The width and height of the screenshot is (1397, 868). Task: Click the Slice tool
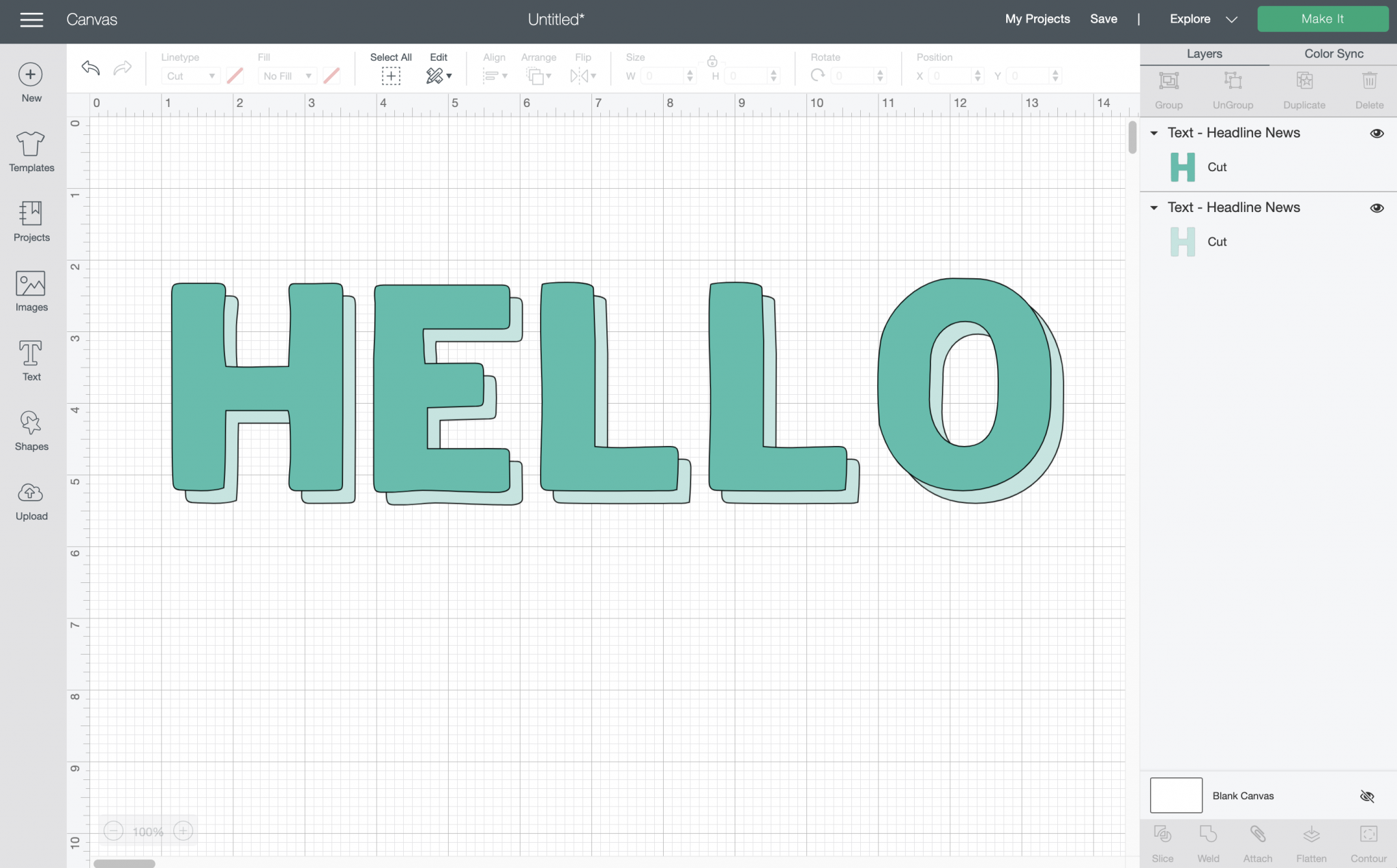pos(1162,835)
